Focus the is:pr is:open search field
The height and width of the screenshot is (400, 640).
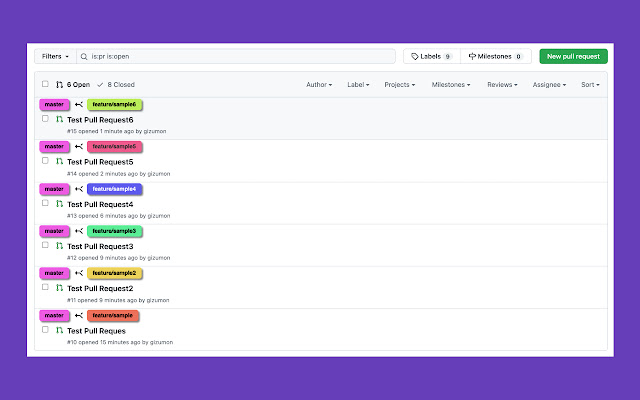tap(236, 56)
